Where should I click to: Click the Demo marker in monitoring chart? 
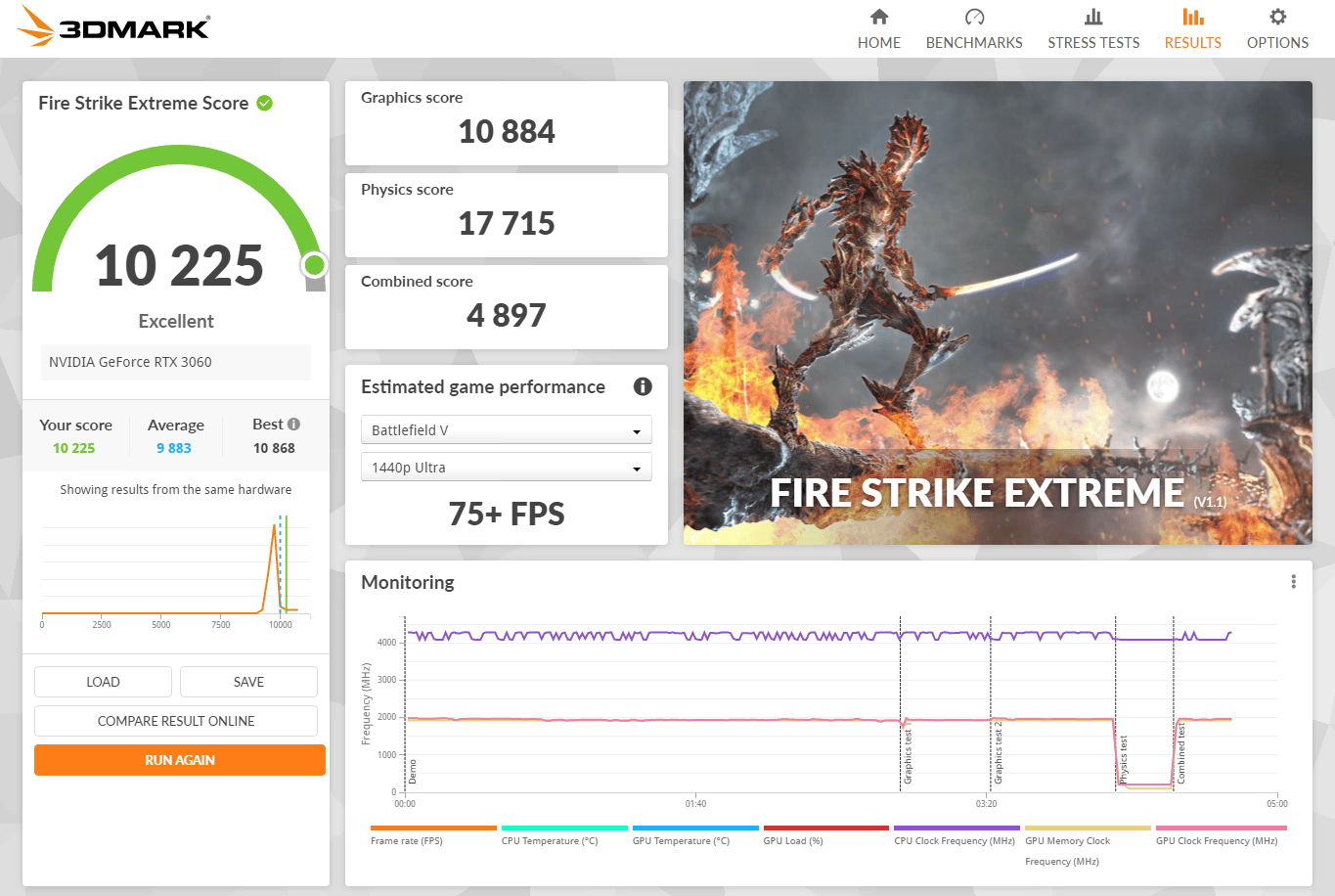pyautogui.click(x=413, y=771)
